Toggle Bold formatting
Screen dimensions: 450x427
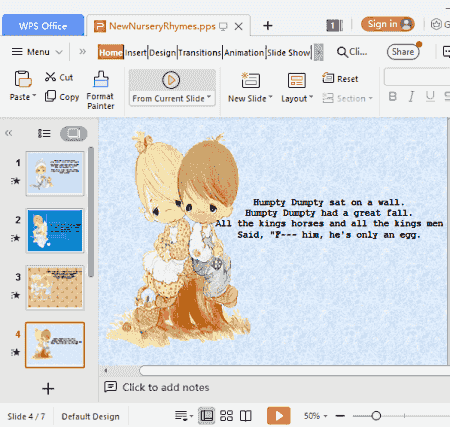click(x=393, y=97)
